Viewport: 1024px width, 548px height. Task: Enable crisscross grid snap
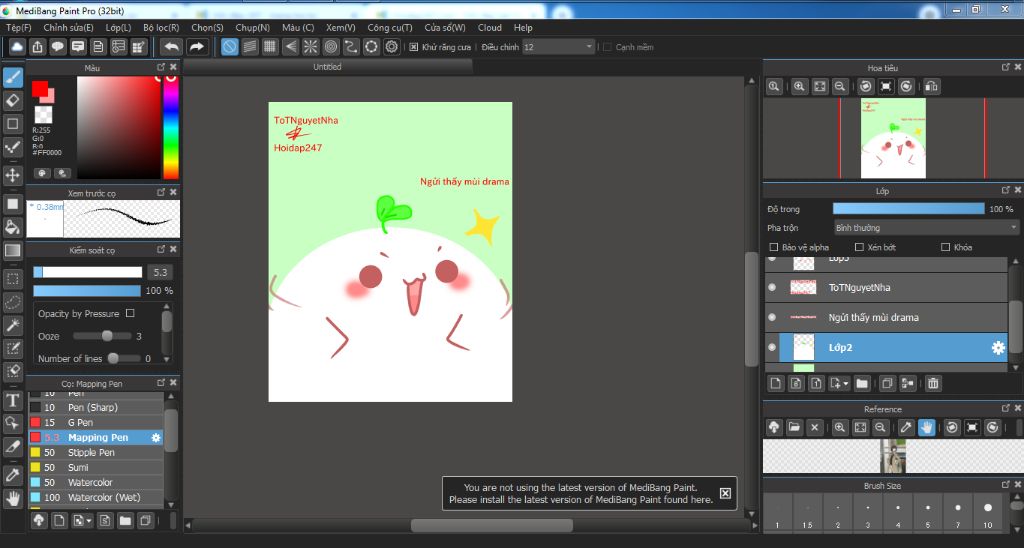(x=270, y=47)
